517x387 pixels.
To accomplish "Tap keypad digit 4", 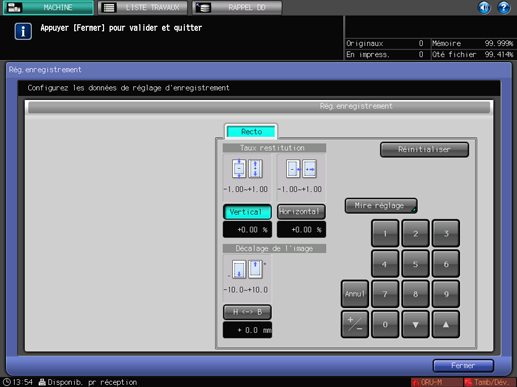I will (385, 264).
